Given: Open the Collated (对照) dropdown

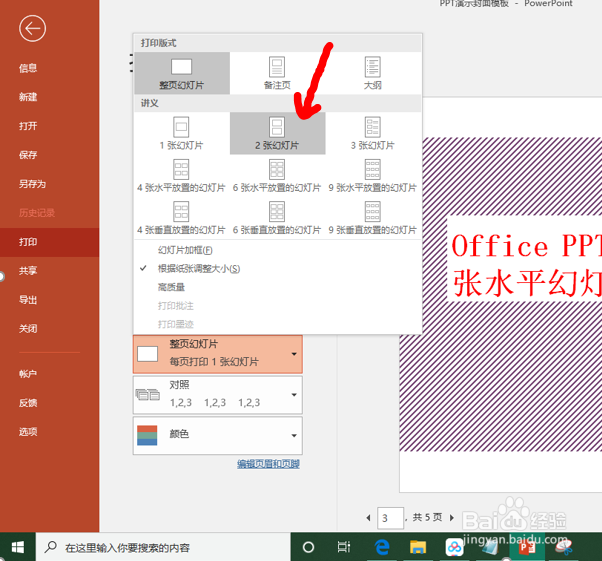Looking at the screenshot, I should coord(218,395).
